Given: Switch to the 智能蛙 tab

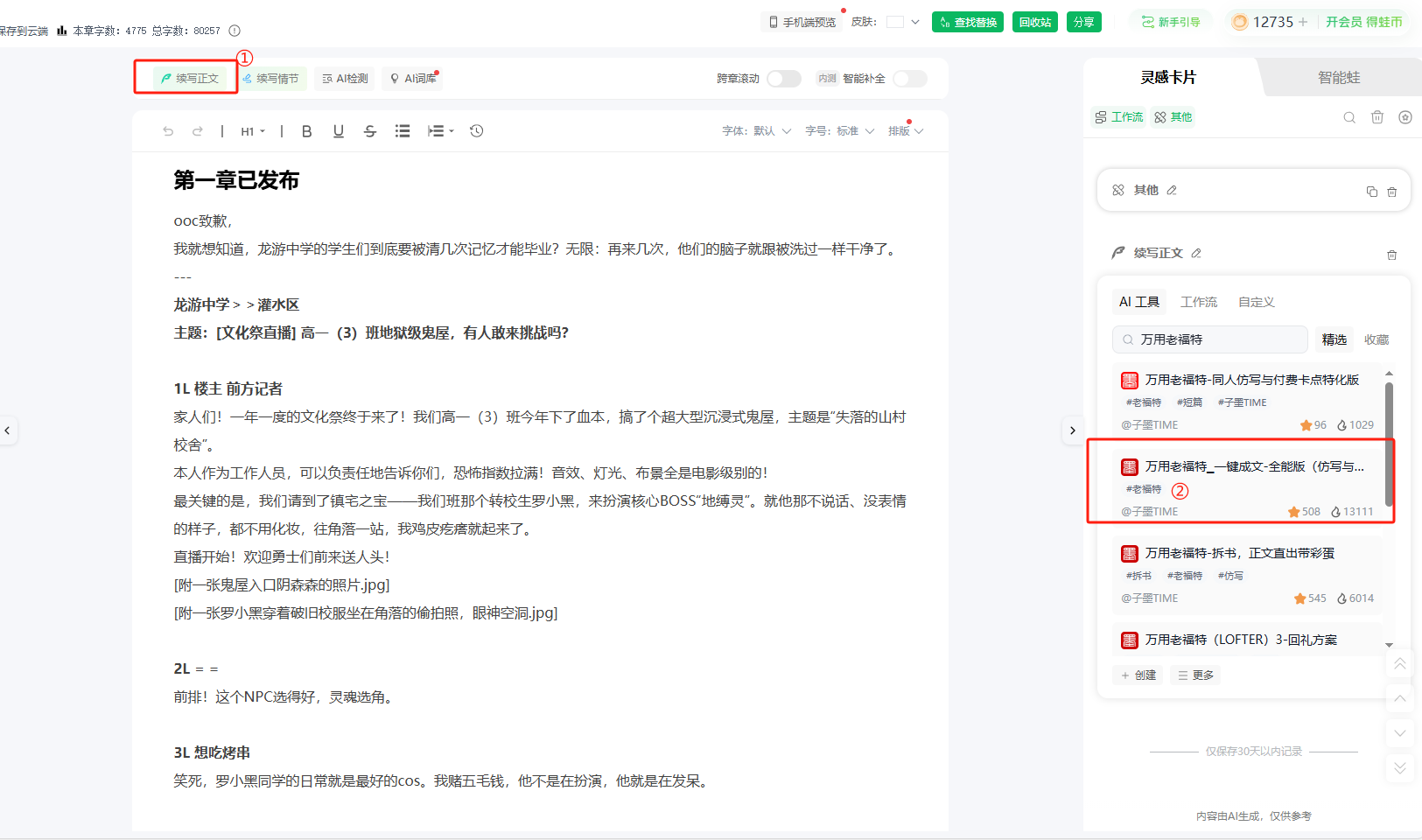Looking at the screenshot, I should click(1339, 78).
